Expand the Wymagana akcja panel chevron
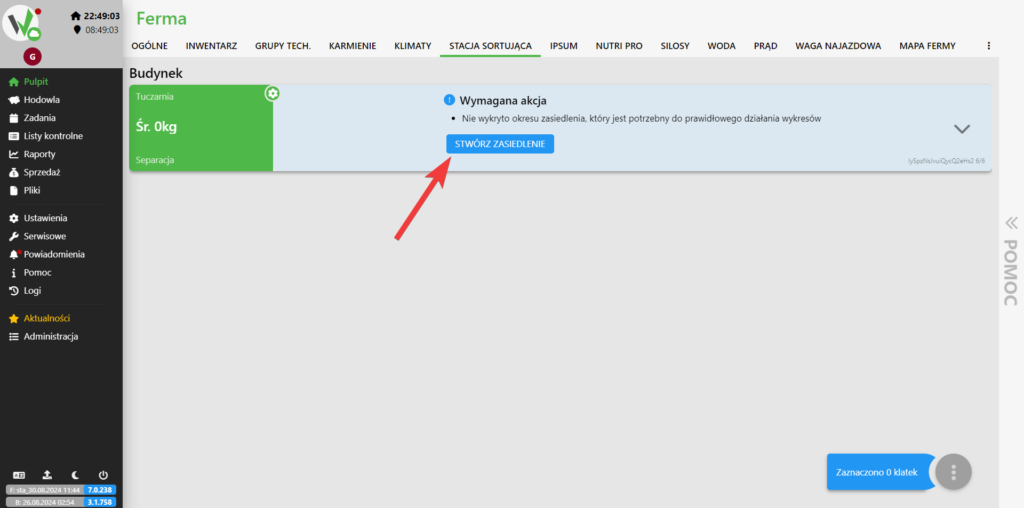 pos(962,129)
